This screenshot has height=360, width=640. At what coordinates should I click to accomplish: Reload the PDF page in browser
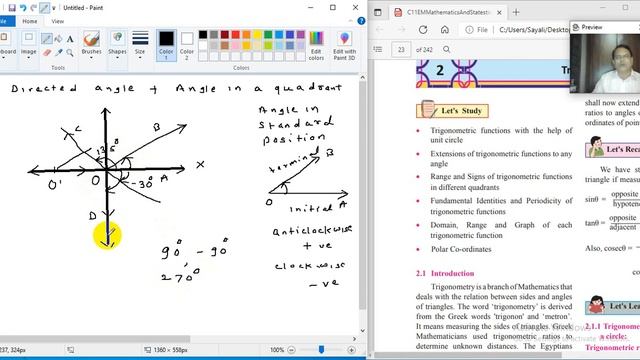[x=423, y=30]
